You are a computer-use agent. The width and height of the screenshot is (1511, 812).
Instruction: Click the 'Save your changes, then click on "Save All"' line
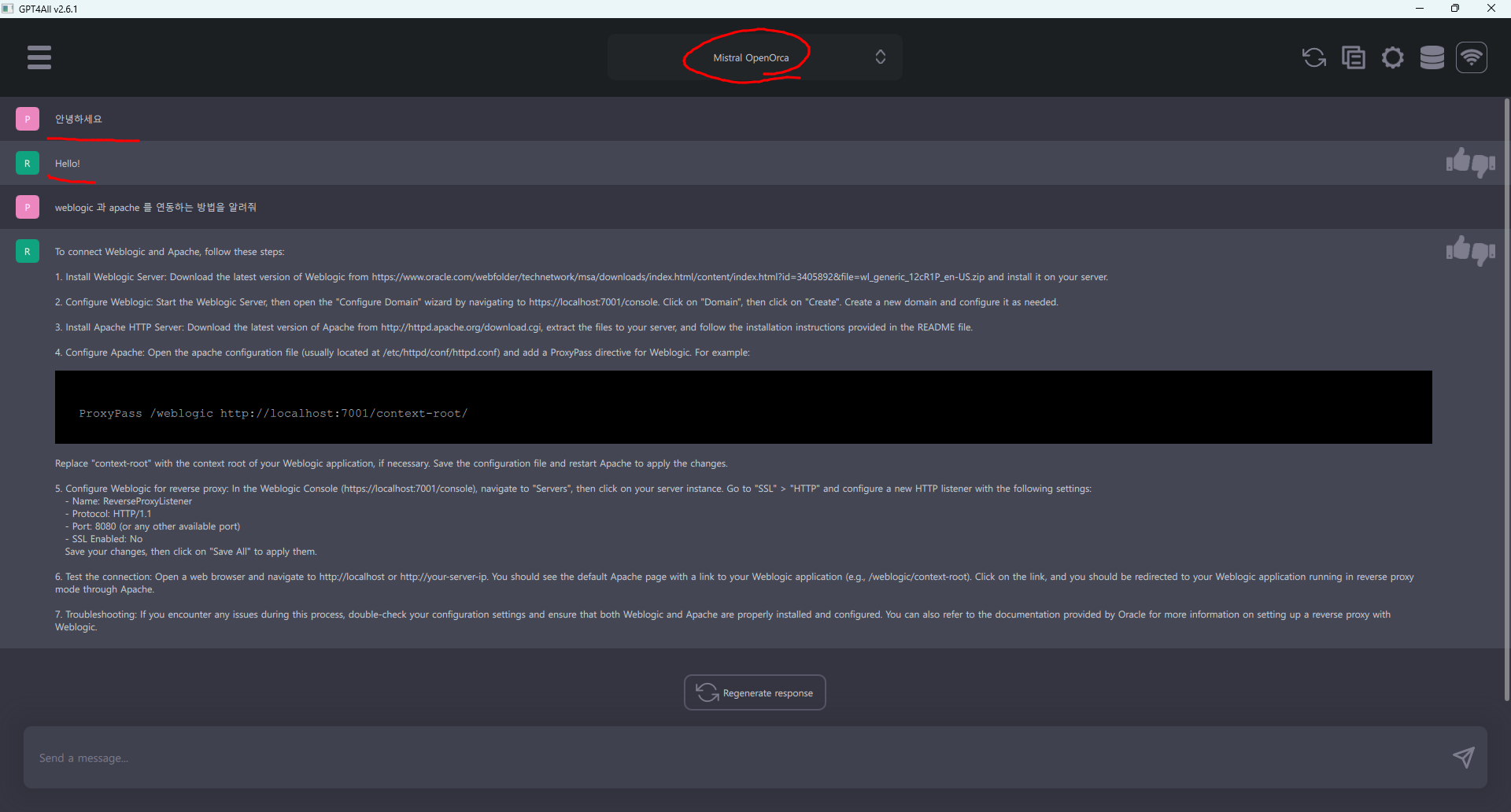pos(191,552)
